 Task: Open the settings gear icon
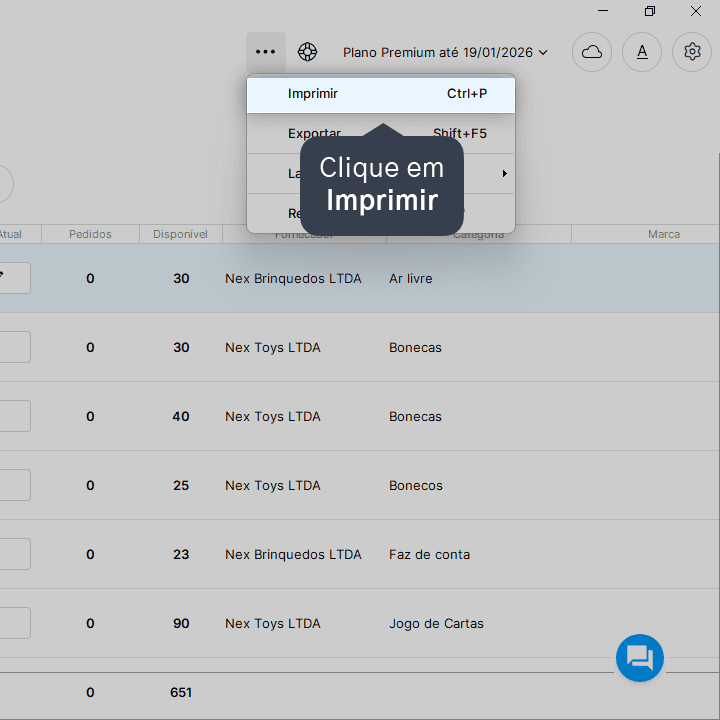click(692, 52)
